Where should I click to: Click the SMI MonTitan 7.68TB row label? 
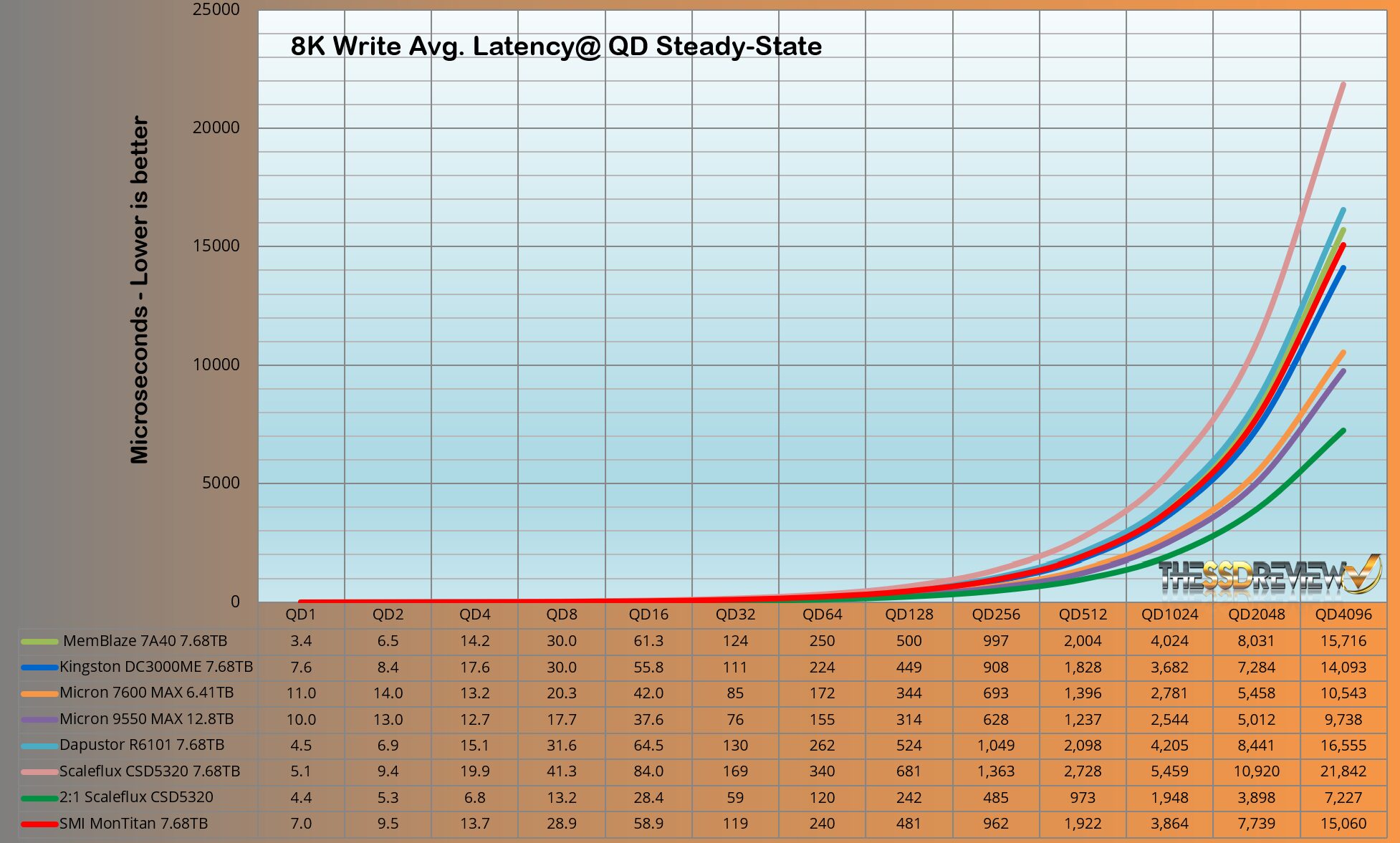134,824
